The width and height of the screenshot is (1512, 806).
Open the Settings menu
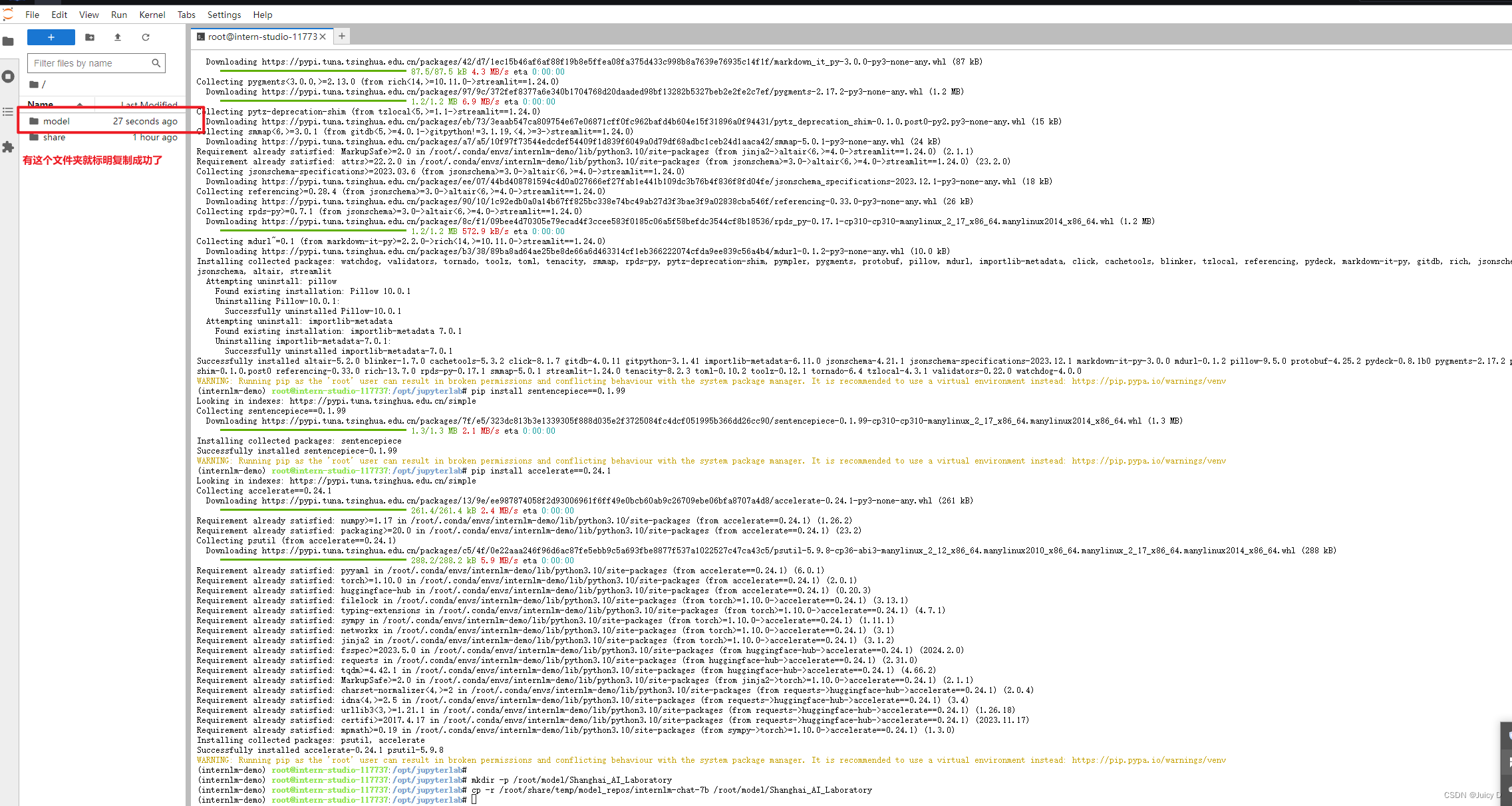[x=224, y=15]
